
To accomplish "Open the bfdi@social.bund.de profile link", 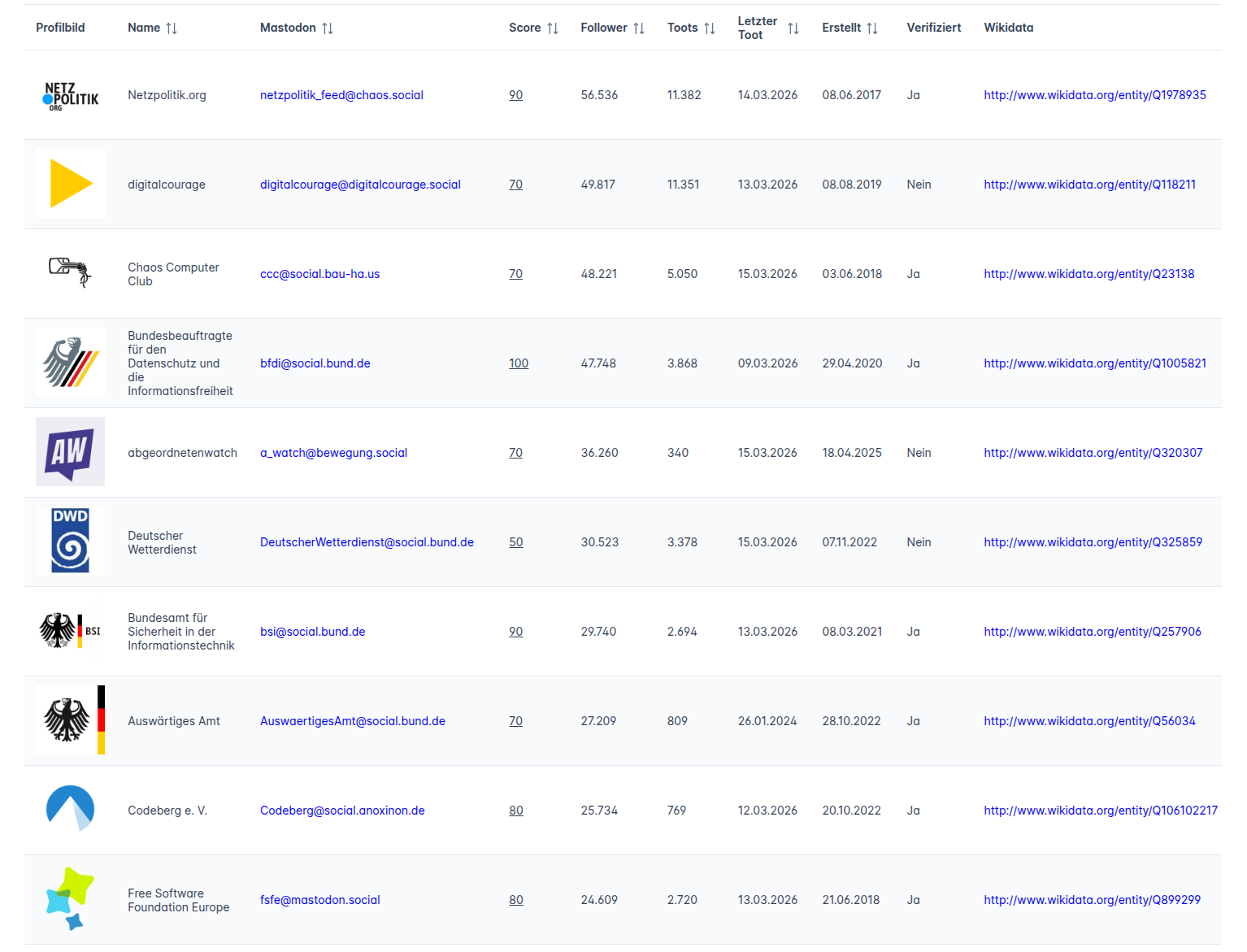I will [315, 363].
